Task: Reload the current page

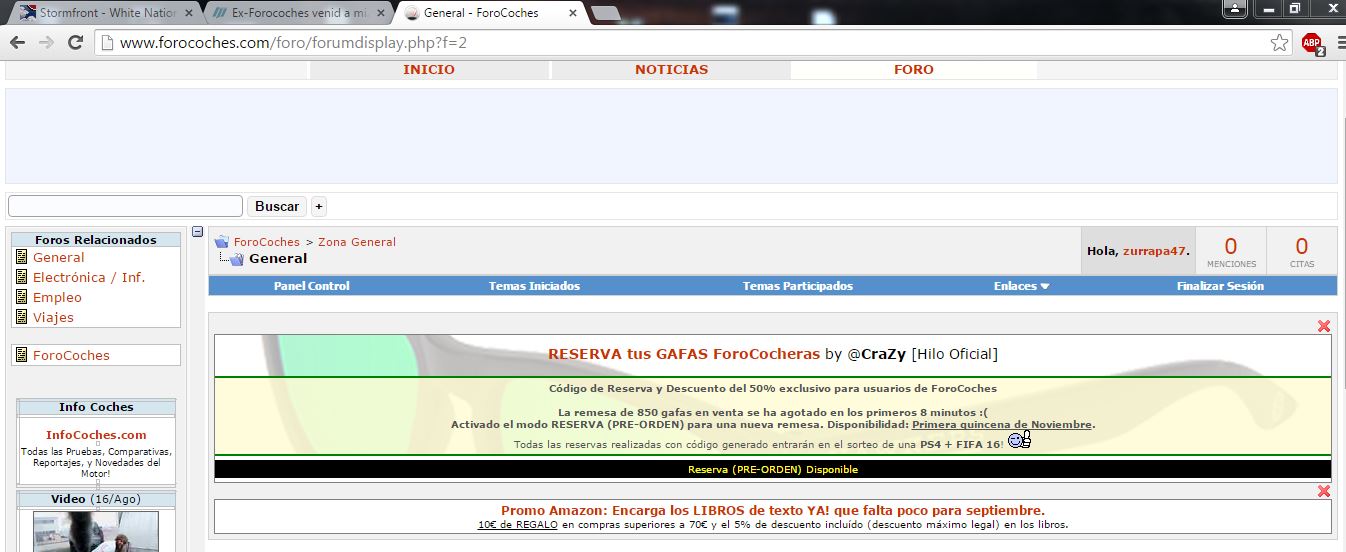Action: [x=75, y=43]
